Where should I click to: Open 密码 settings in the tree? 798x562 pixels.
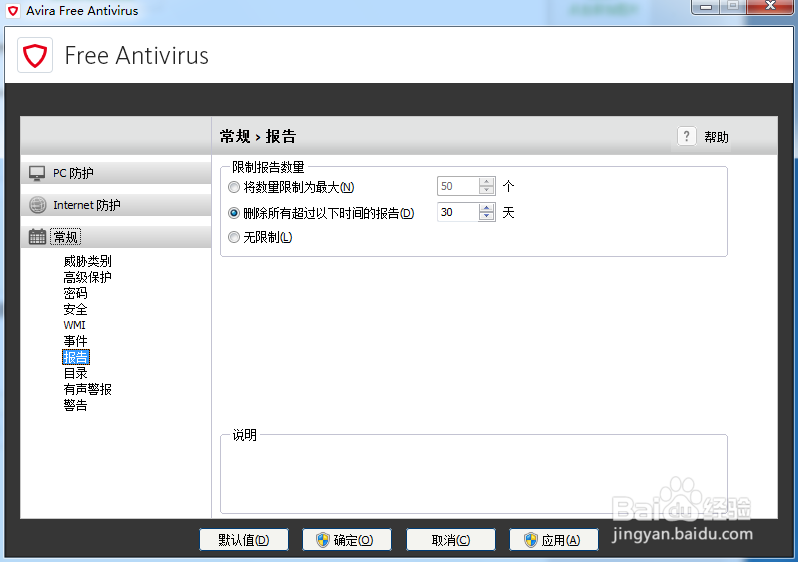pos(75,293)
